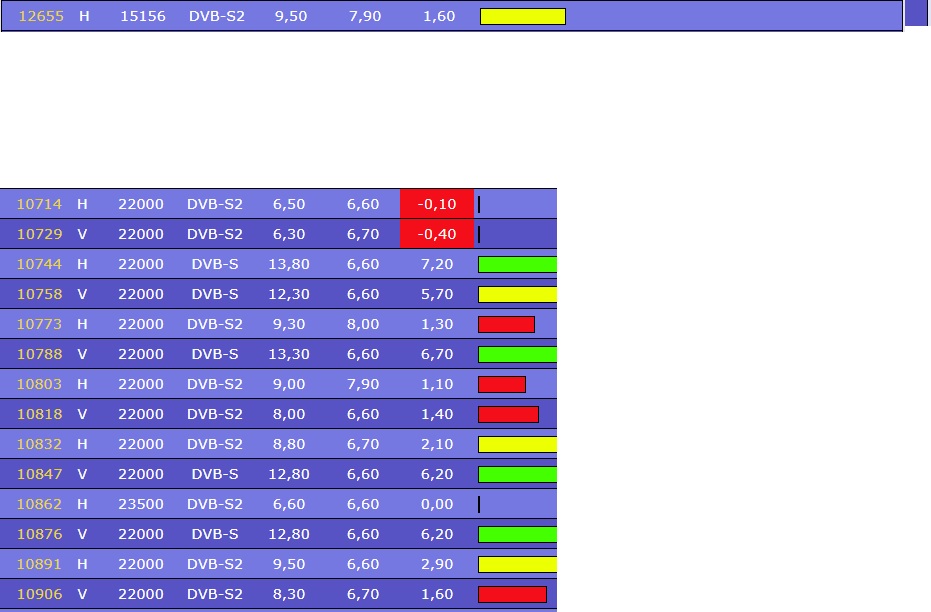
Task: Click the red bar in the 10773 row
Action: pos(506,324)
